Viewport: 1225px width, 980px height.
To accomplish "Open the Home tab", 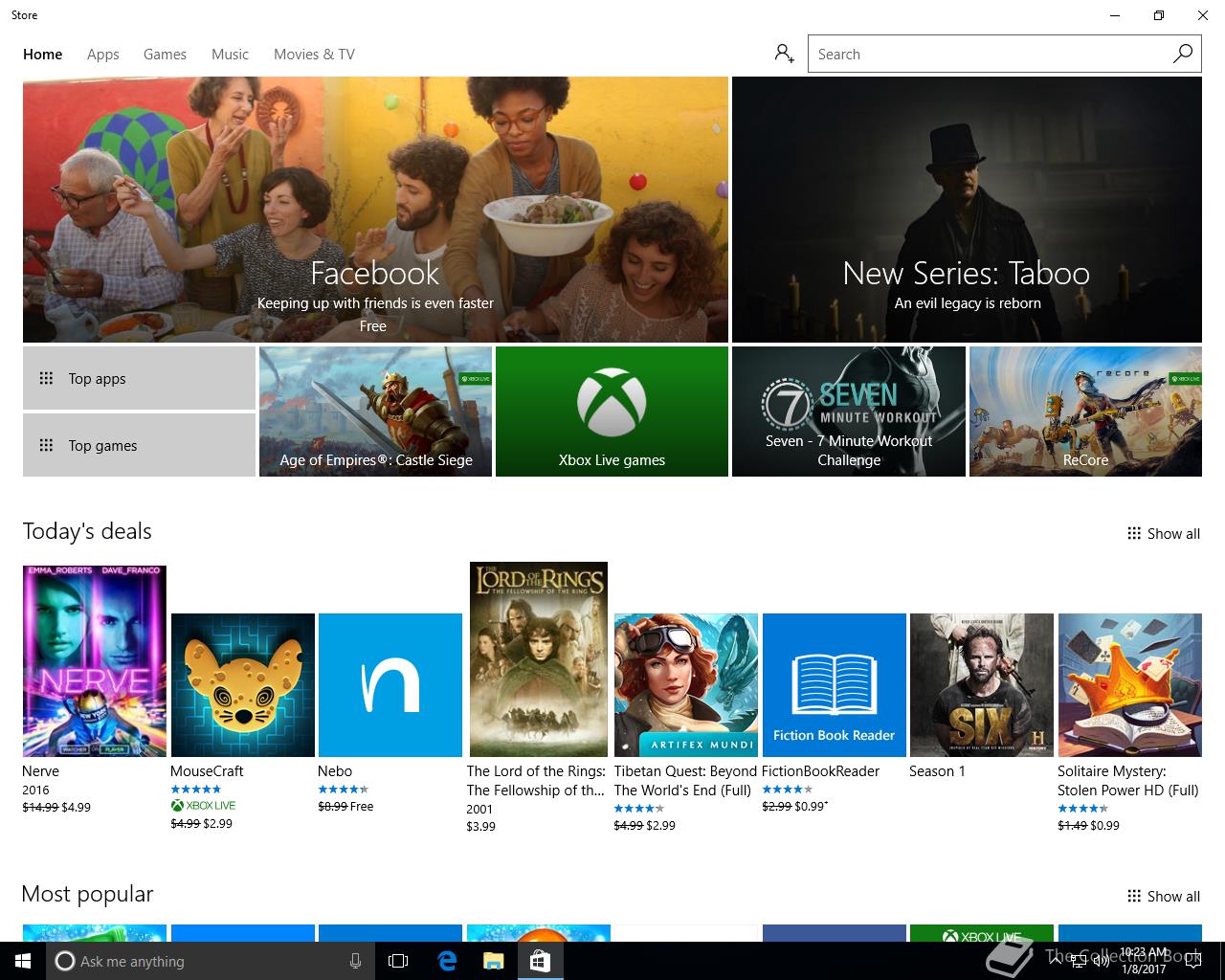I will pos(42,55).
